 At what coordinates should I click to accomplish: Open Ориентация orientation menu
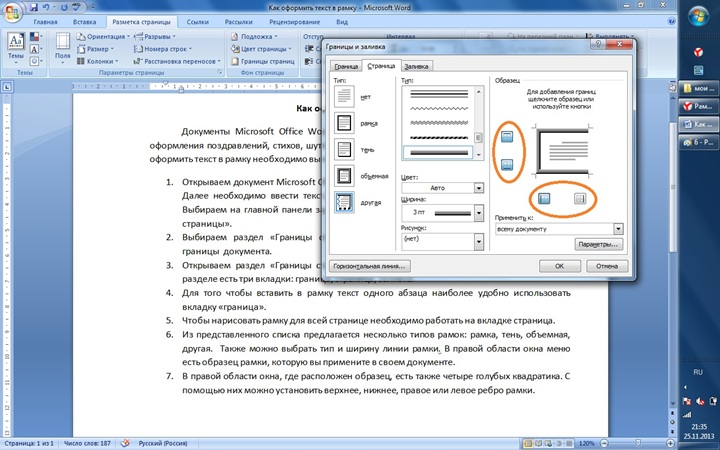coord(103,36)
